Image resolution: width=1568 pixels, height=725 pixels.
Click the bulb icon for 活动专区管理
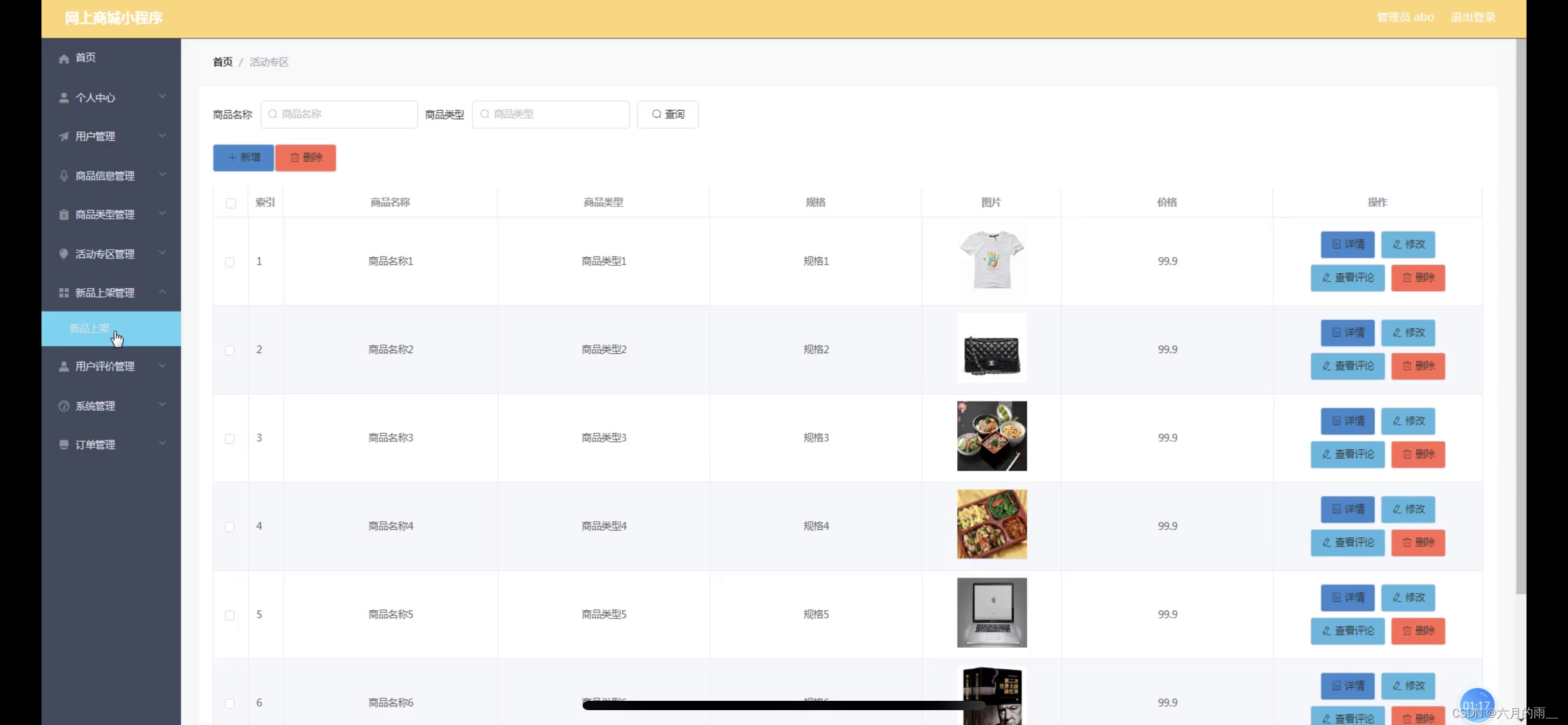click(64, 253)
